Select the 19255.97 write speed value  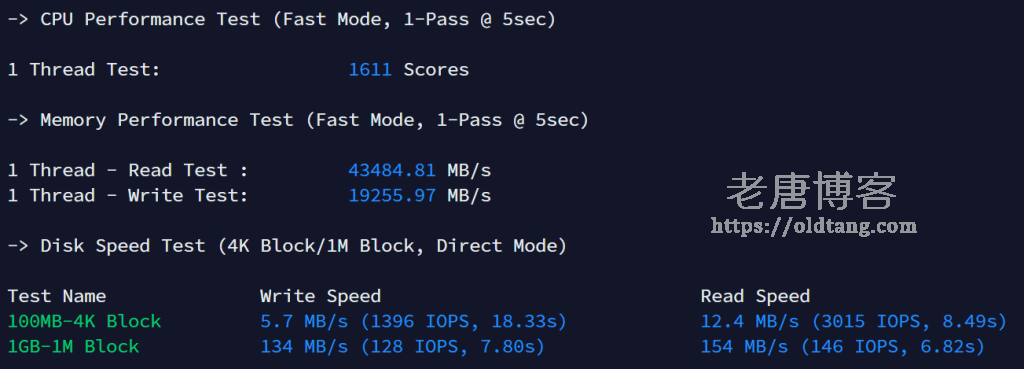coord(392,195)
